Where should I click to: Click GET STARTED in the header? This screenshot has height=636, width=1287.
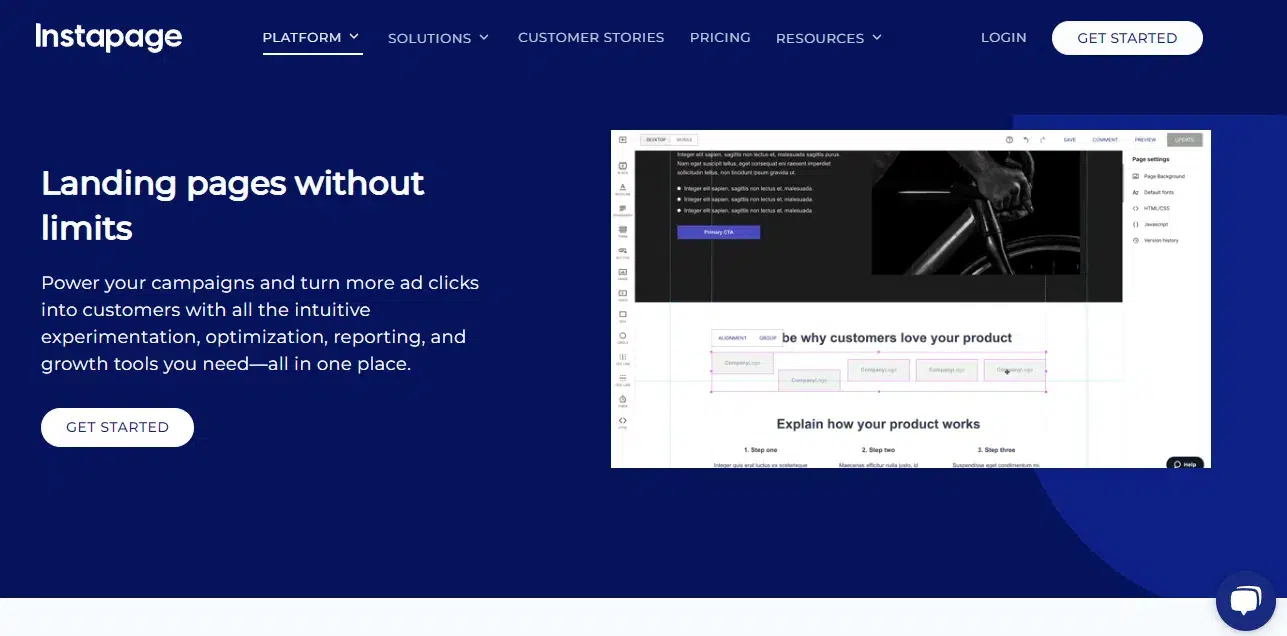(x=1127, y=38)
